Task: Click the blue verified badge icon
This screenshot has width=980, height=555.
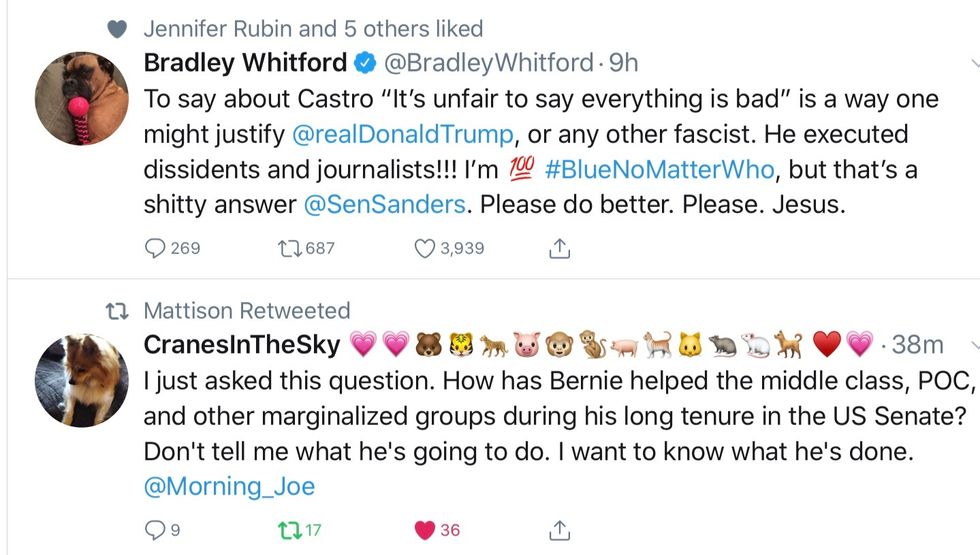Action: 365,64
